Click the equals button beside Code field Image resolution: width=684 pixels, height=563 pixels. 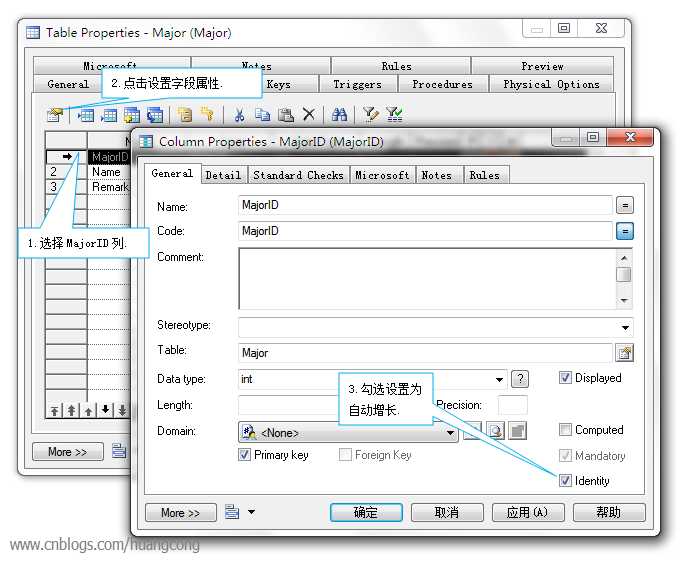pos(625,231)
